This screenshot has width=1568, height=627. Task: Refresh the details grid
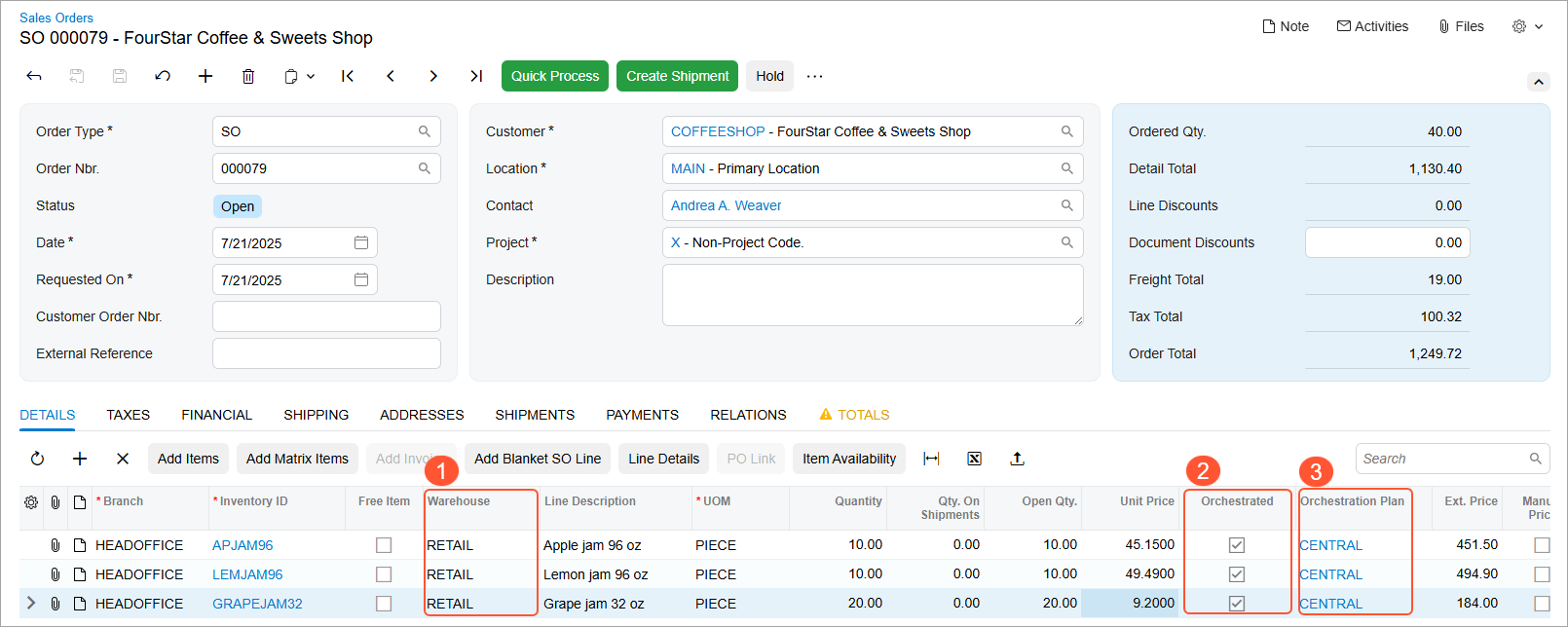[x=37, y=459]
